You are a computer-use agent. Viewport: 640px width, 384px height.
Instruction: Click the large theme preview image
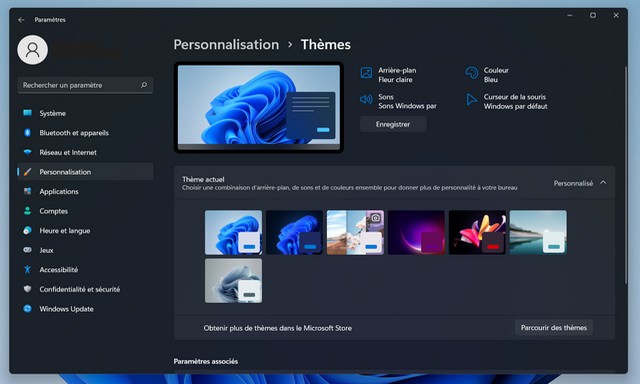point(259,107)
